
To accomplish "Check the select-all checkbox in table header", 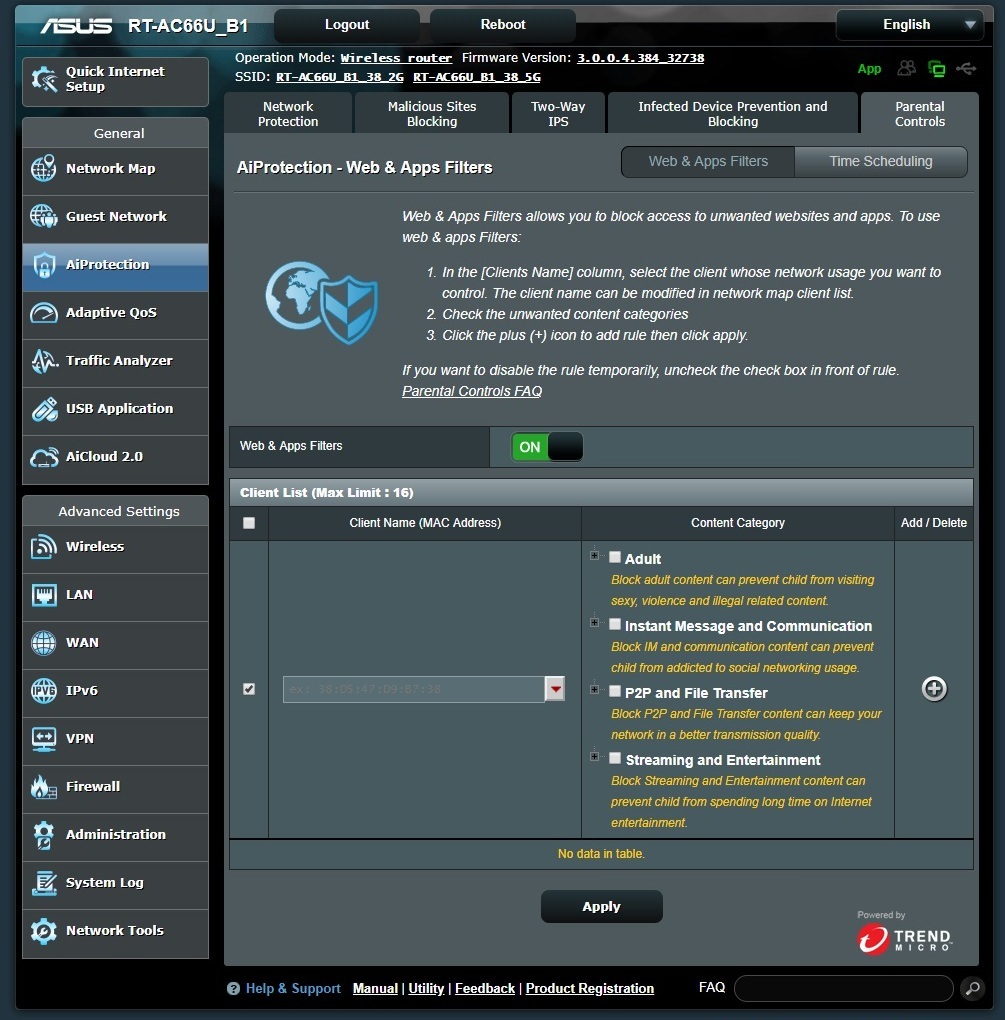I will pyautogui.click(x=249, y=523).
